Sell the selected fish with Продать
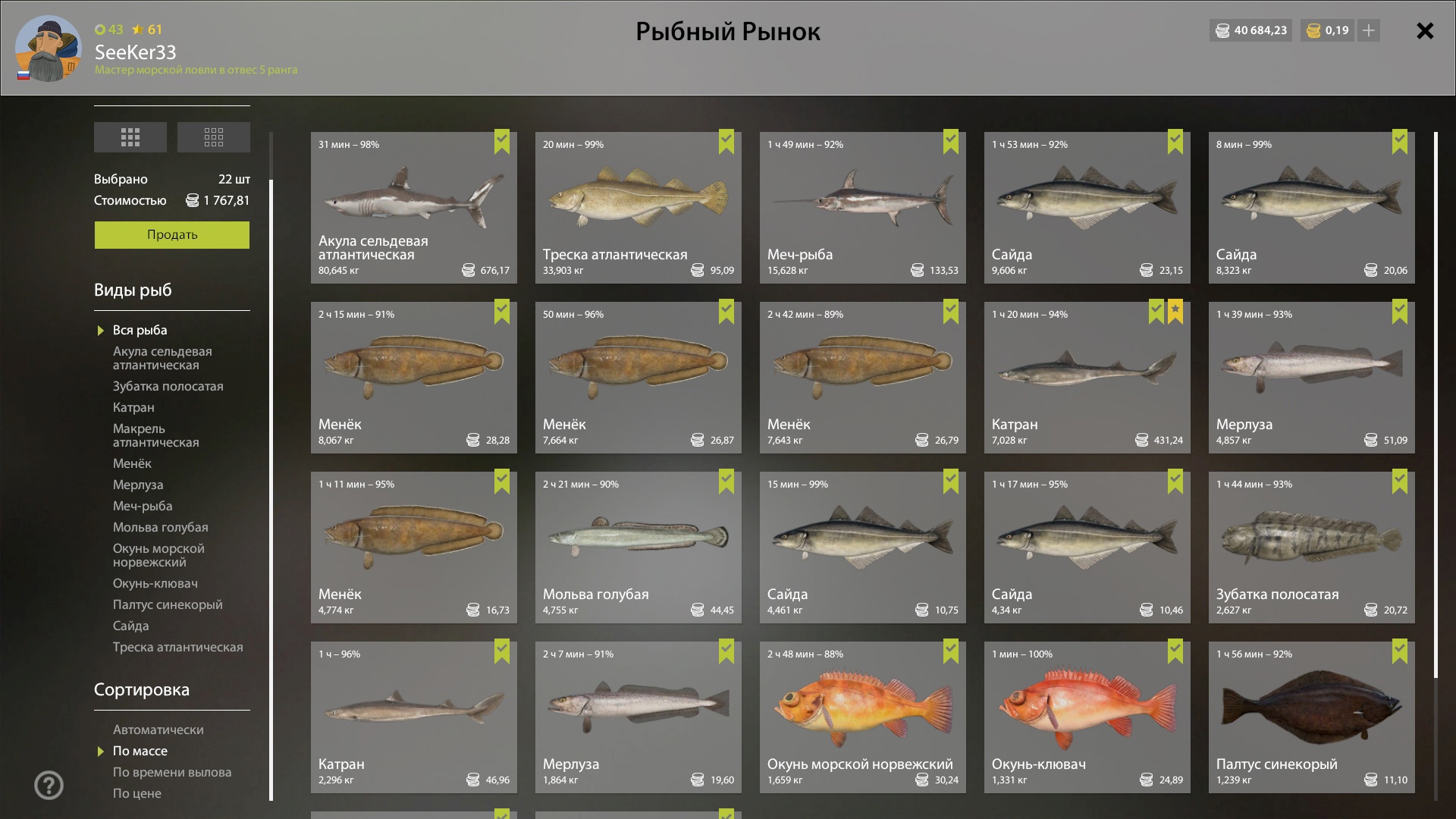Image resolution: width=1456 pixels, height=819 pixels. tap(172, 235)
